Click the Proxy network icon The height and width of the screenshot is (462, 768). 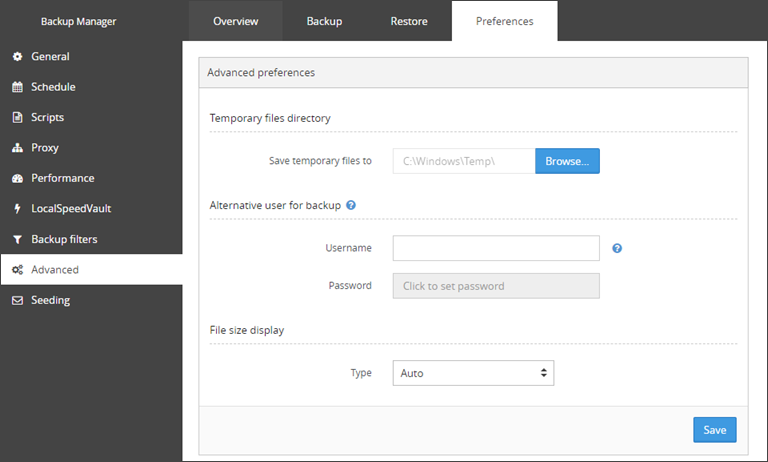17,148
